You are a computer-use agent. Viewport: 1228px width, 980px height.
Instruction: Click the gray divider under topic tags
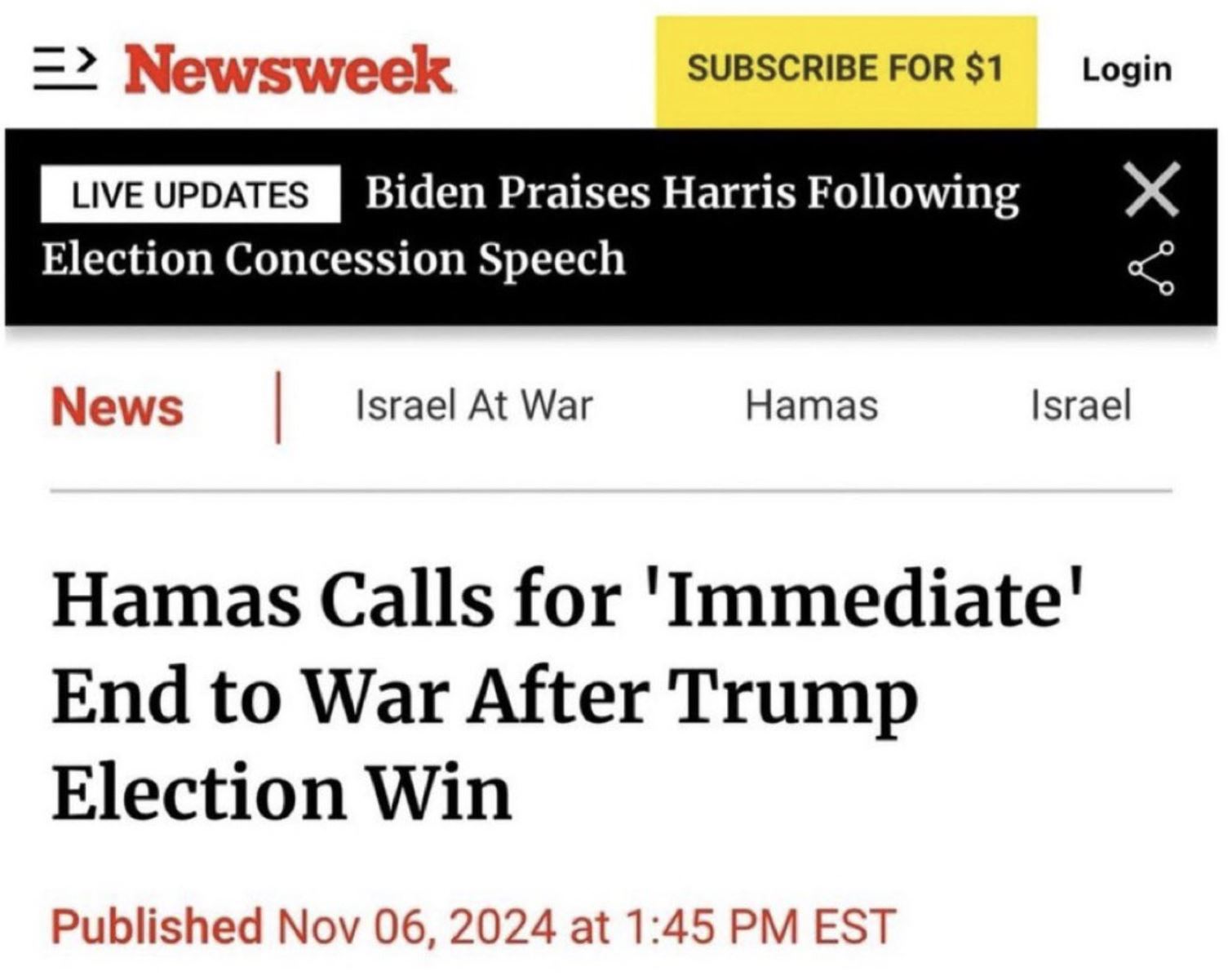[611, 491]
